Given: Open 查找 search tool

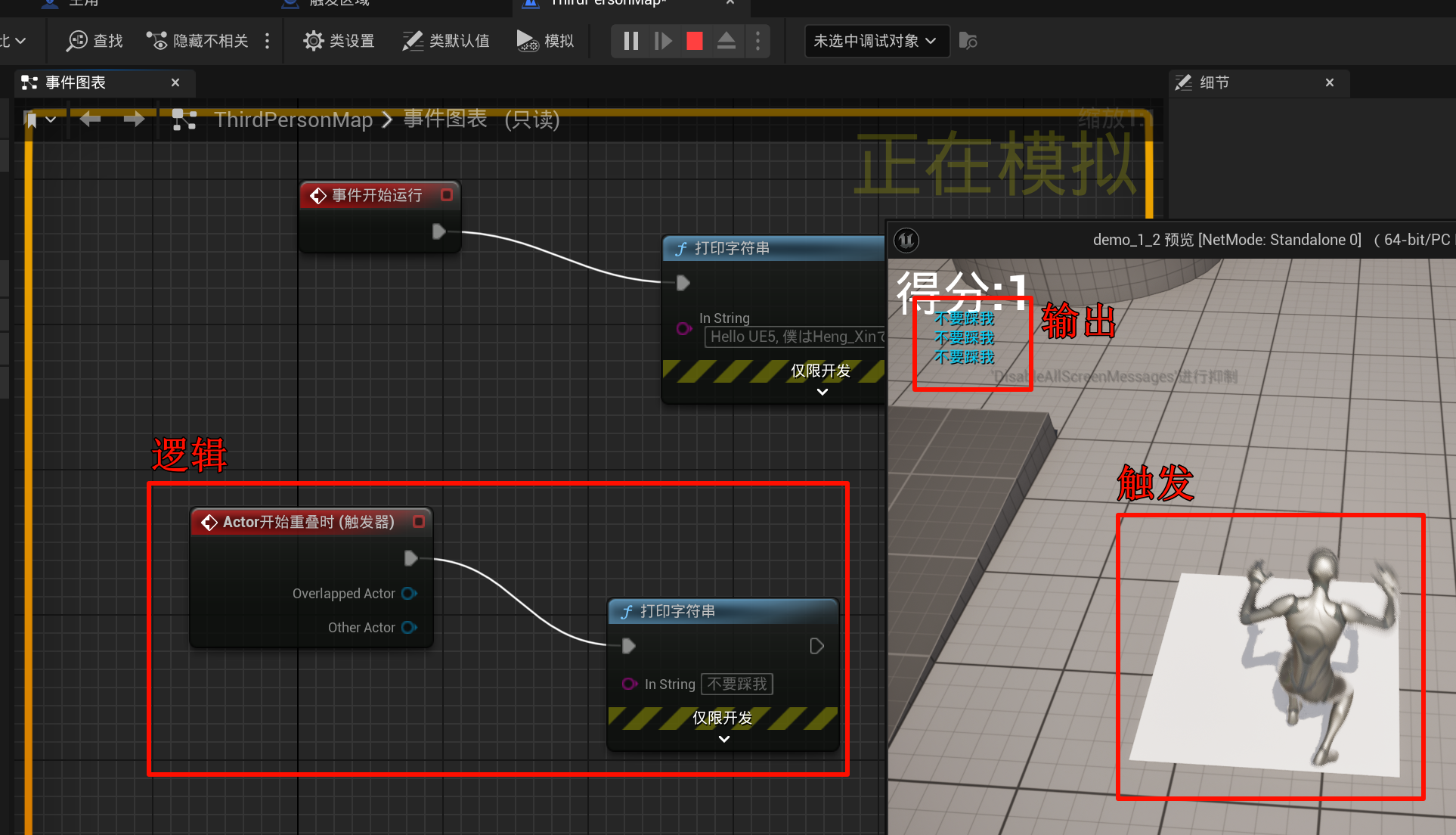Looking at the screenshot, I should (94, 41).
